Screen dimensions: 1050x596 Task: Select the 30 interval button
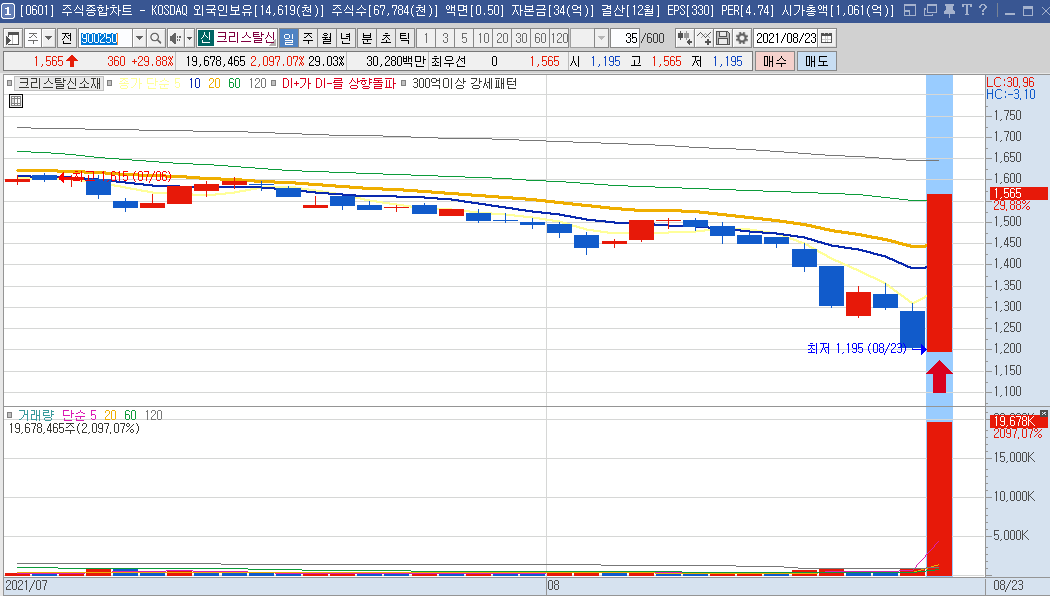pos(521,38)
